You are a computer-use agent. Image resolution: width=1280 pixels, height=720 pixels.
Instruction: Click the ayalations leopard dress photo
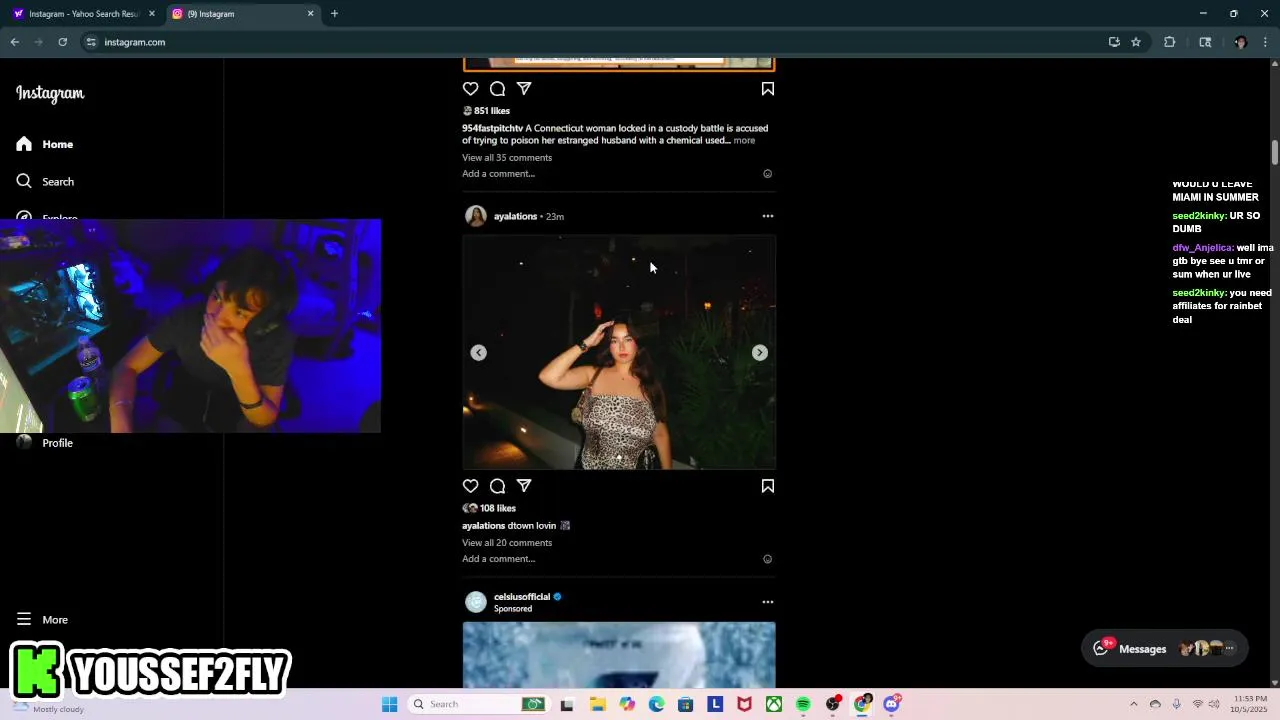point(619,352)
